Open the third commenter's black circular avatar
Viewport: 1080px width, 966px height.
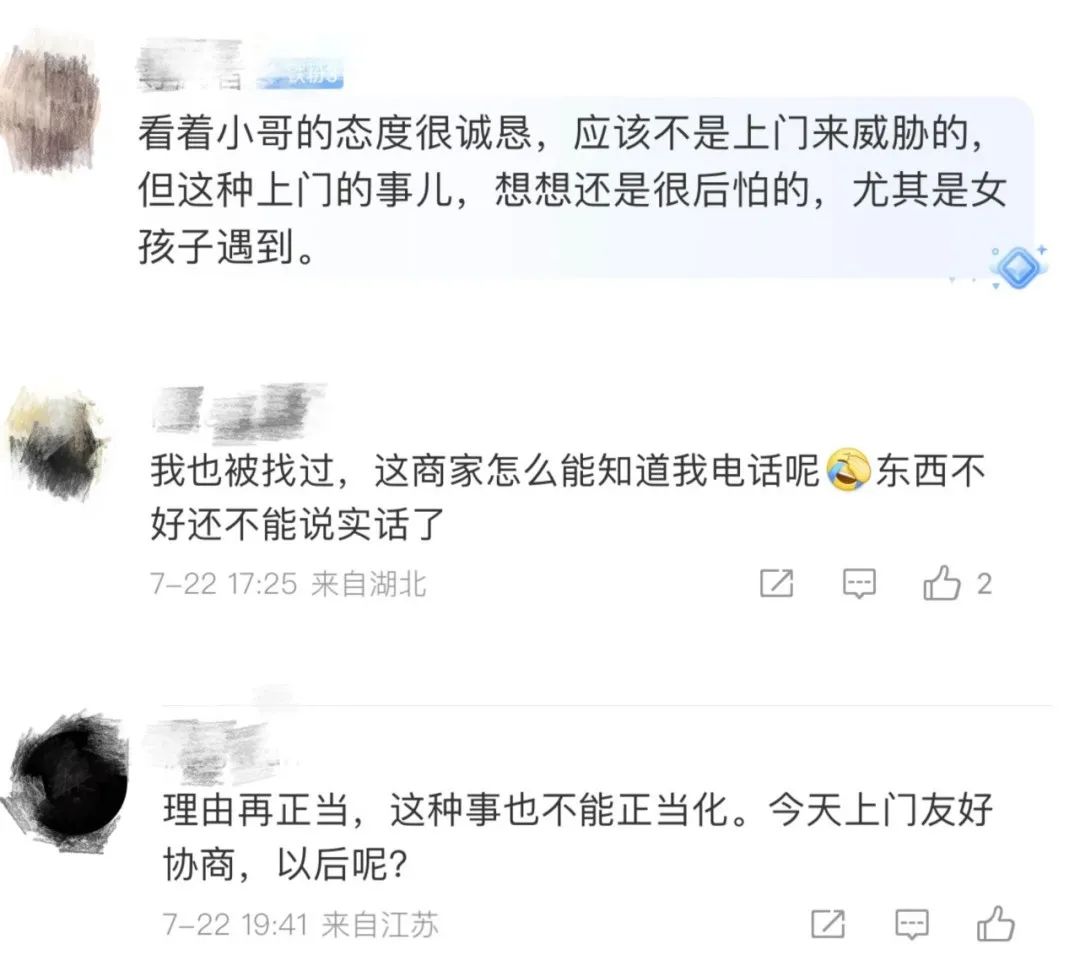[x=69, y=781]
